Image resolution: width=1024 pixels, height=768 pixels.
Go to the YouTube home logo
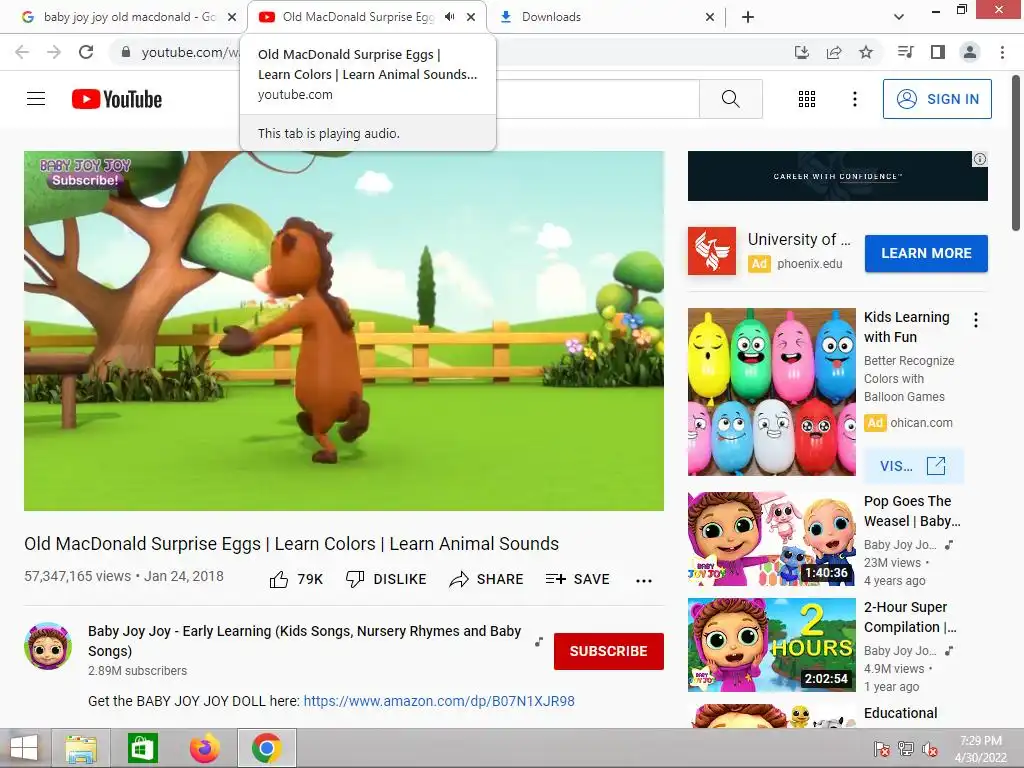(x=117, y=99)
